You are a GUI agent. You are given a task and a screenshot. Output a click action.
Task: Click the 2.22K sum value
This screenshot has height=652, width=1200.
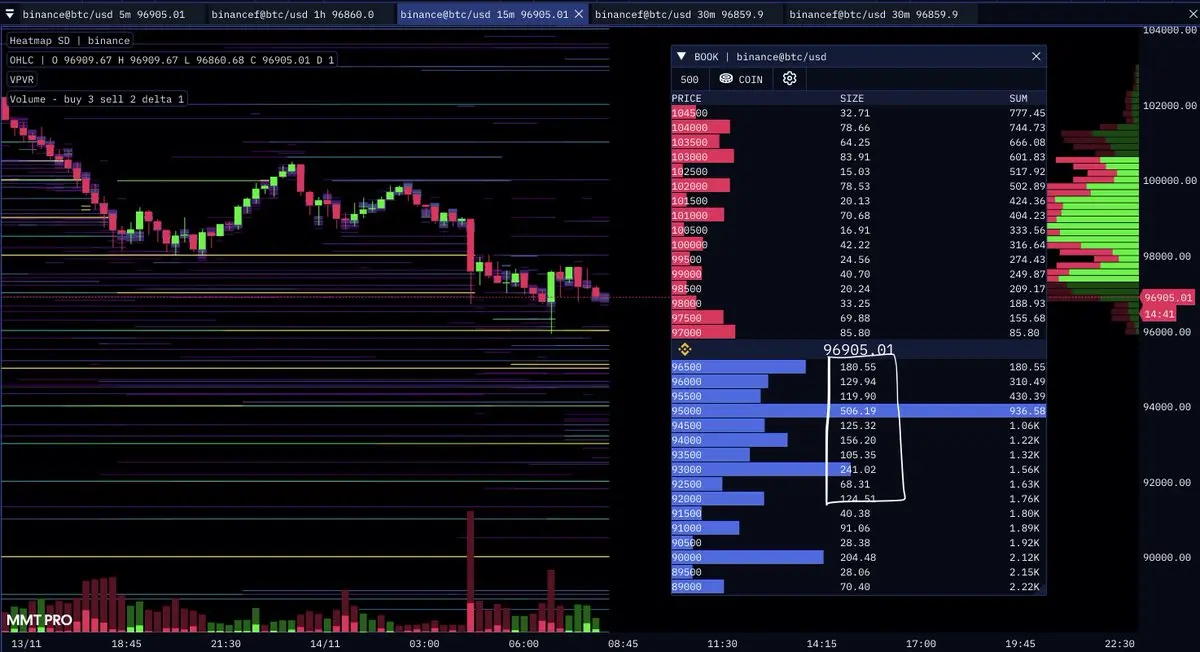pos(1024,587)
